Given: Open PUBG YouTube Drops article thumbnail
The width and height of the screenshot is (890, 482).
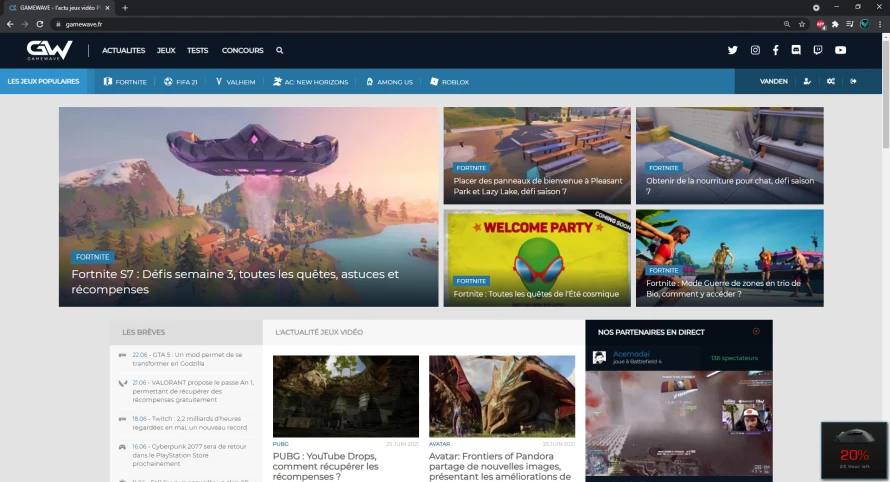Looking at the screenshot, I should 346,396.
